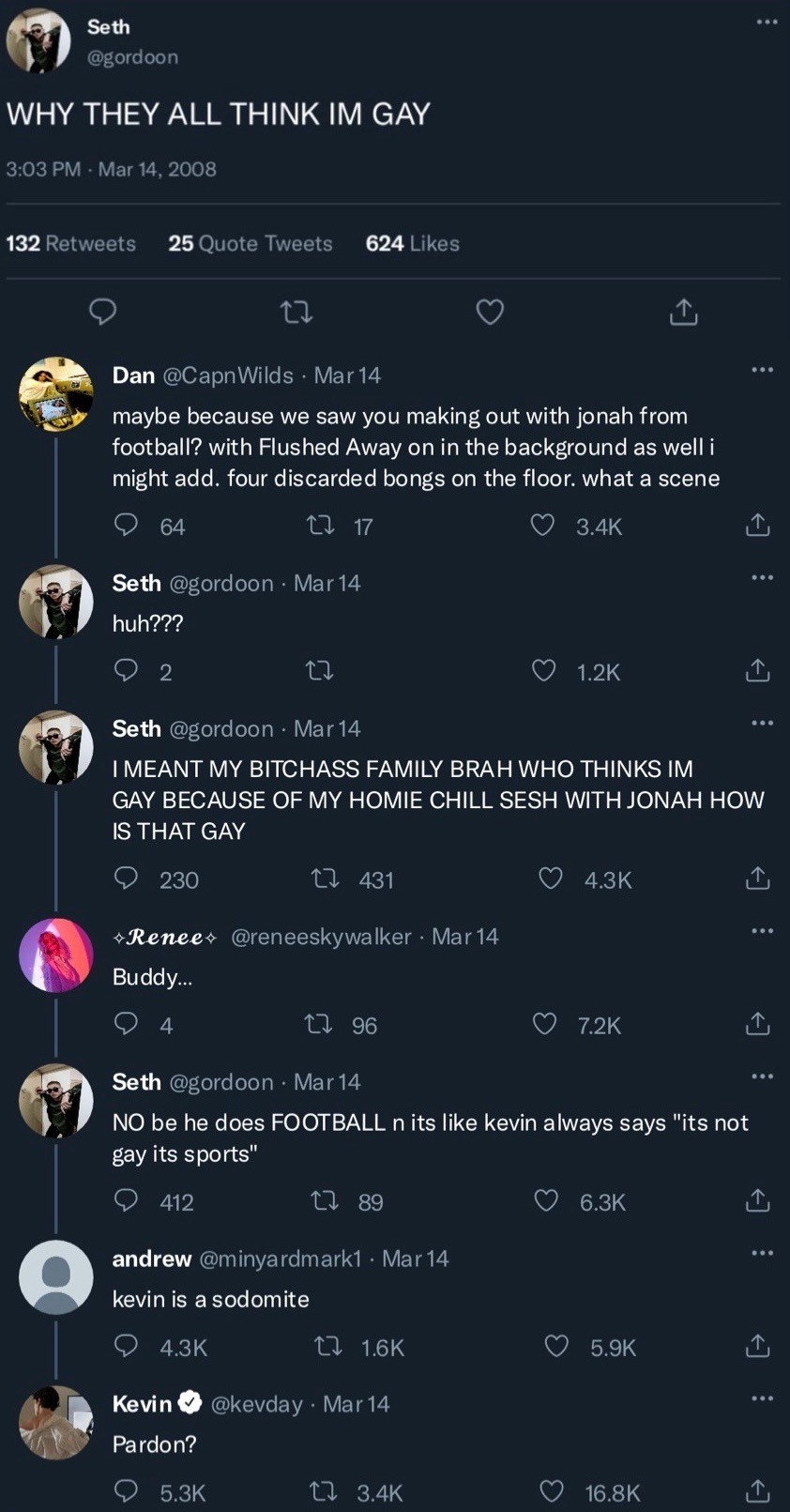Open Dan's profile picture
The width and height of the screenshot is (790, 1512).
click(56, 394)
